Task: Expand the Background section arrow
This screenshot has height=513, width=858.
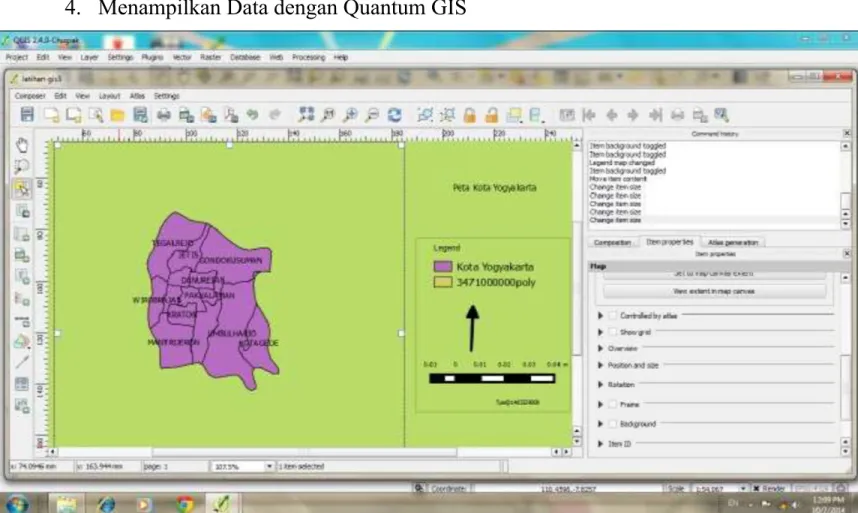Action: (x=600, y=424)
